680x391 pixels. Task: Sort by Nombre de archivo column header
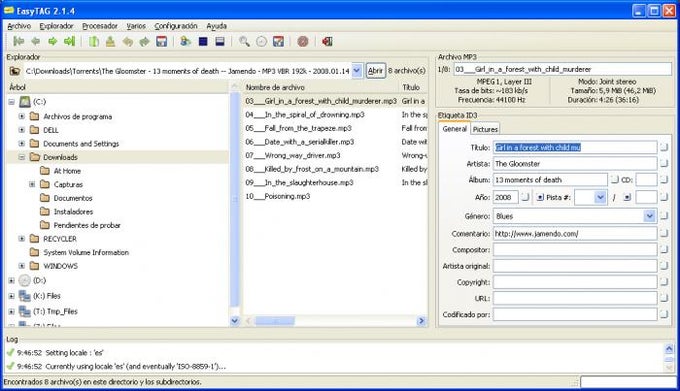coord(321,87)
